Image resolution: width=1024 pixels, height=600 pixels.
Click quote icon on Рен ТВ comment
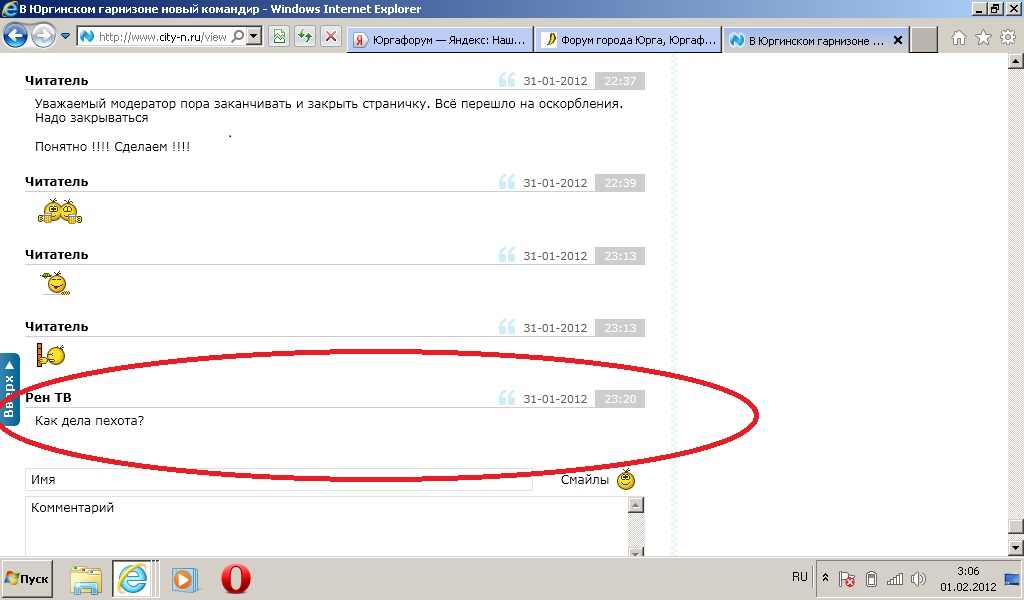pyautogui.click(x=507, y=399)
